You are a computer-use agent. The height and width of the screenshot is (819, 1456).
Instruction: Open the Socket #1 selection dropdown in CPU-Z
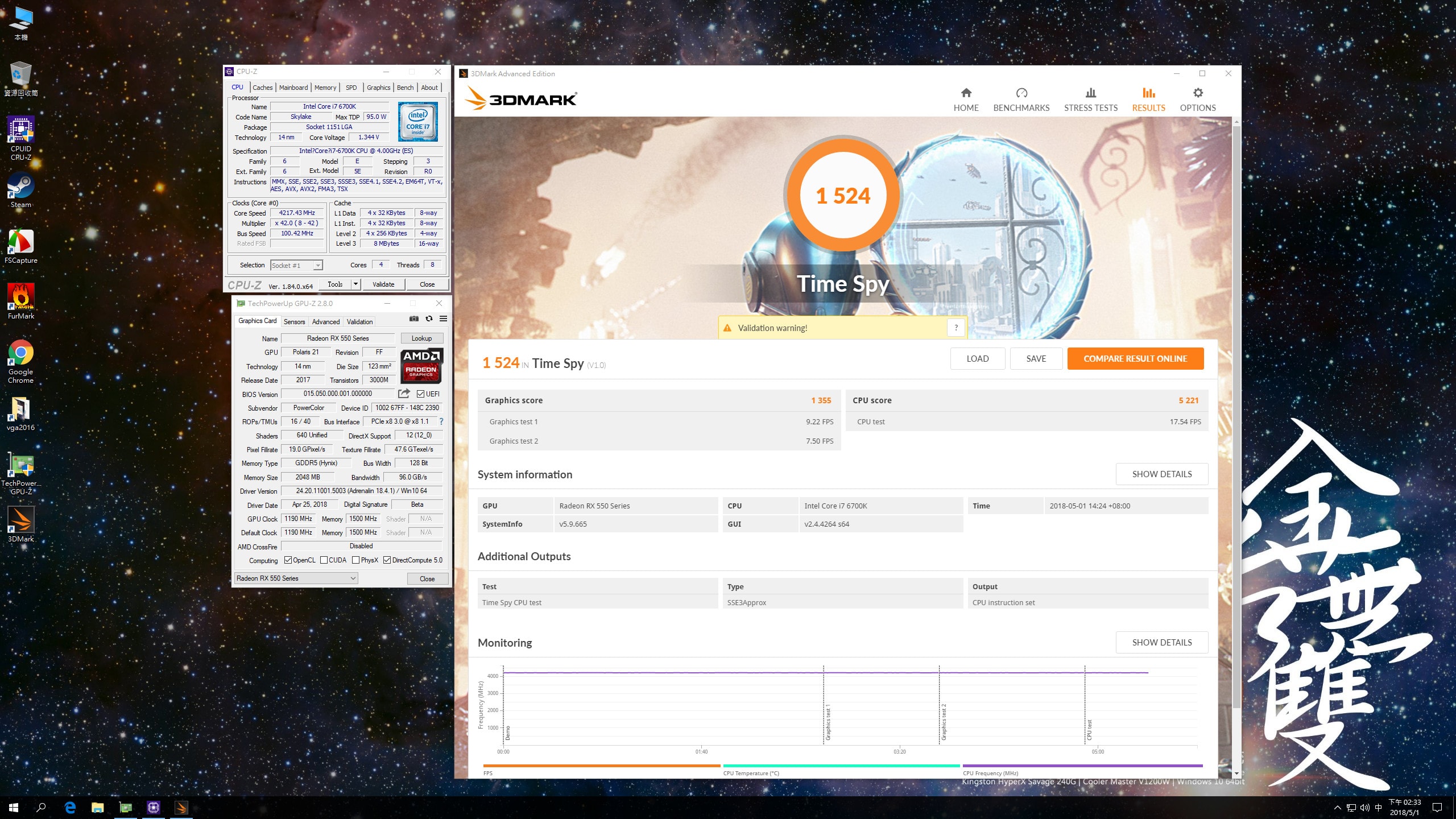tap(296, 265)
